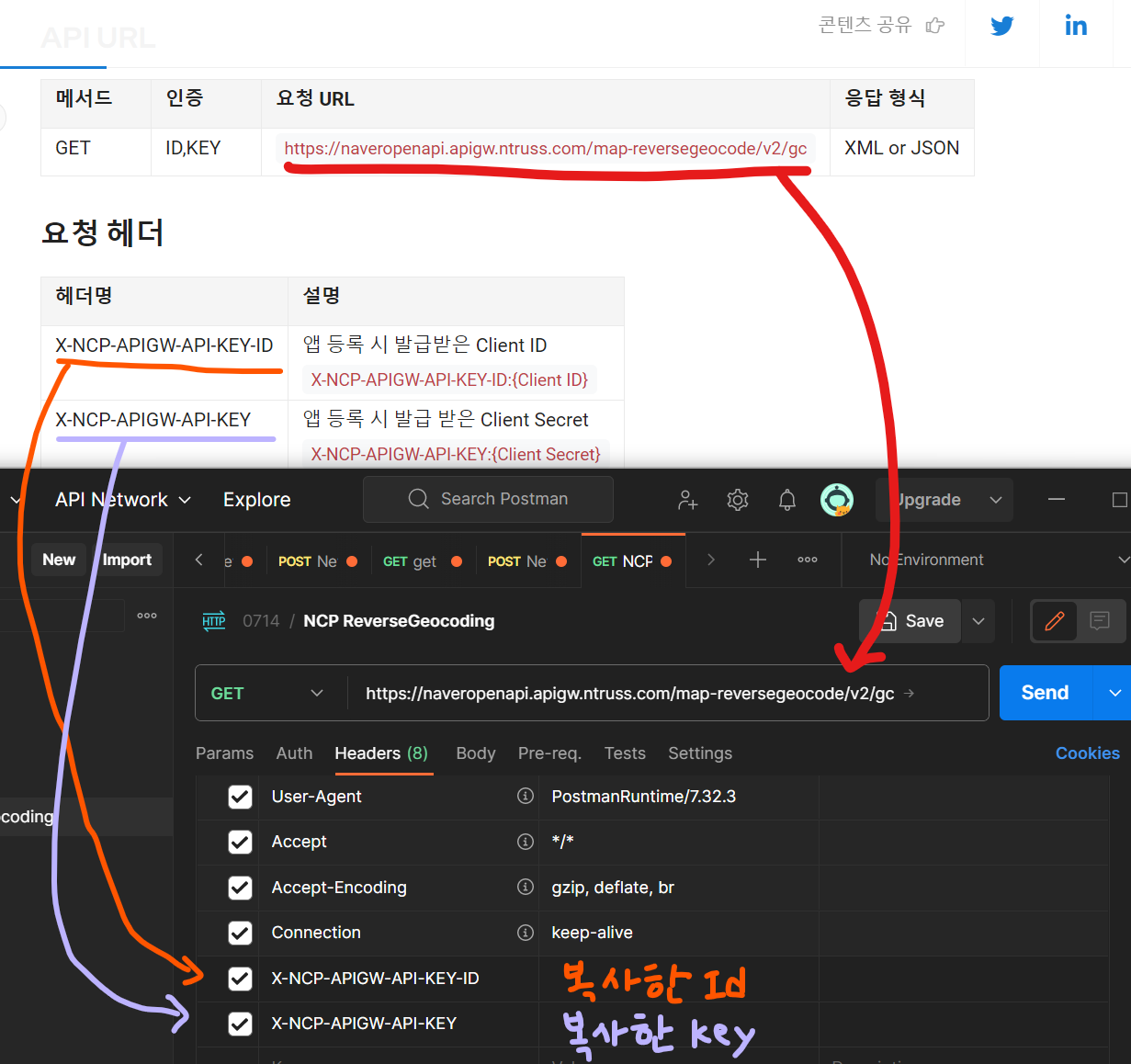Save the NCP ReverseGeocoding request
This screenshot has height=1064, width=1131.
(910, 621)
